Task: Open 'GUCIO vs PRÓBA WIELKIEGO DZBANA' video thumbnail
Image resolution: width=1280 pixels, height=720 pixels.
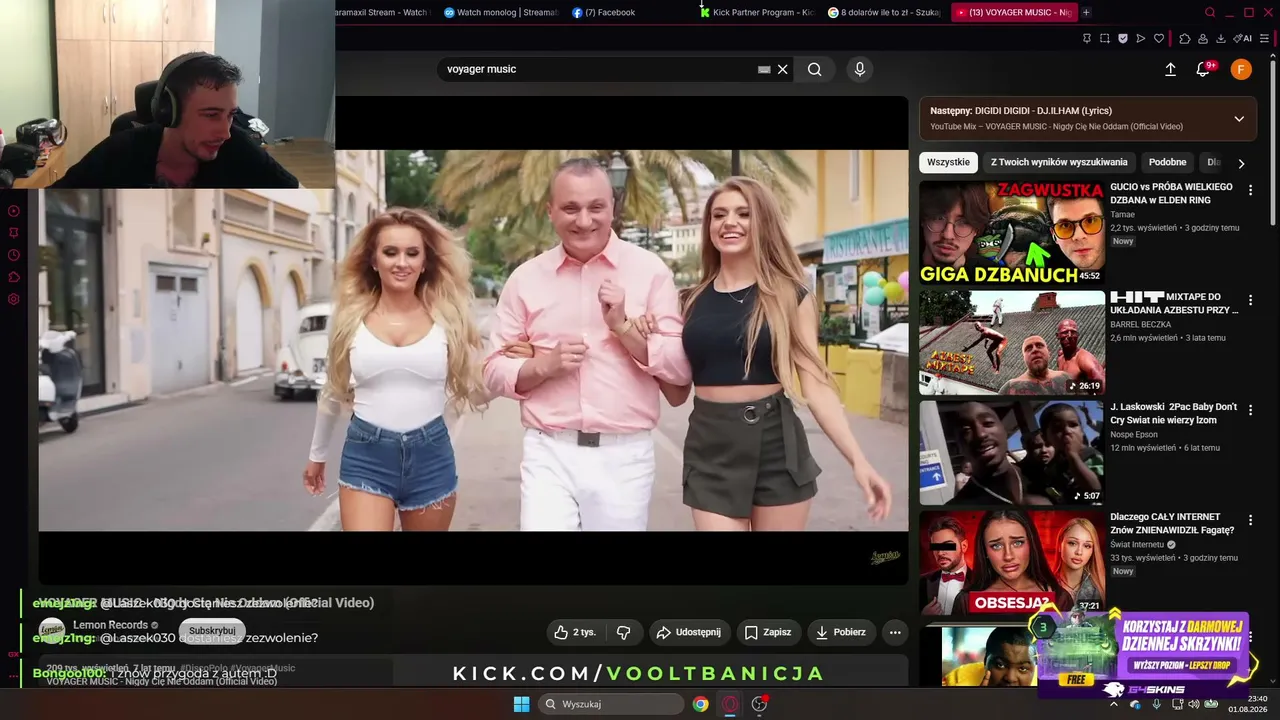Action: coord(1012,232)
